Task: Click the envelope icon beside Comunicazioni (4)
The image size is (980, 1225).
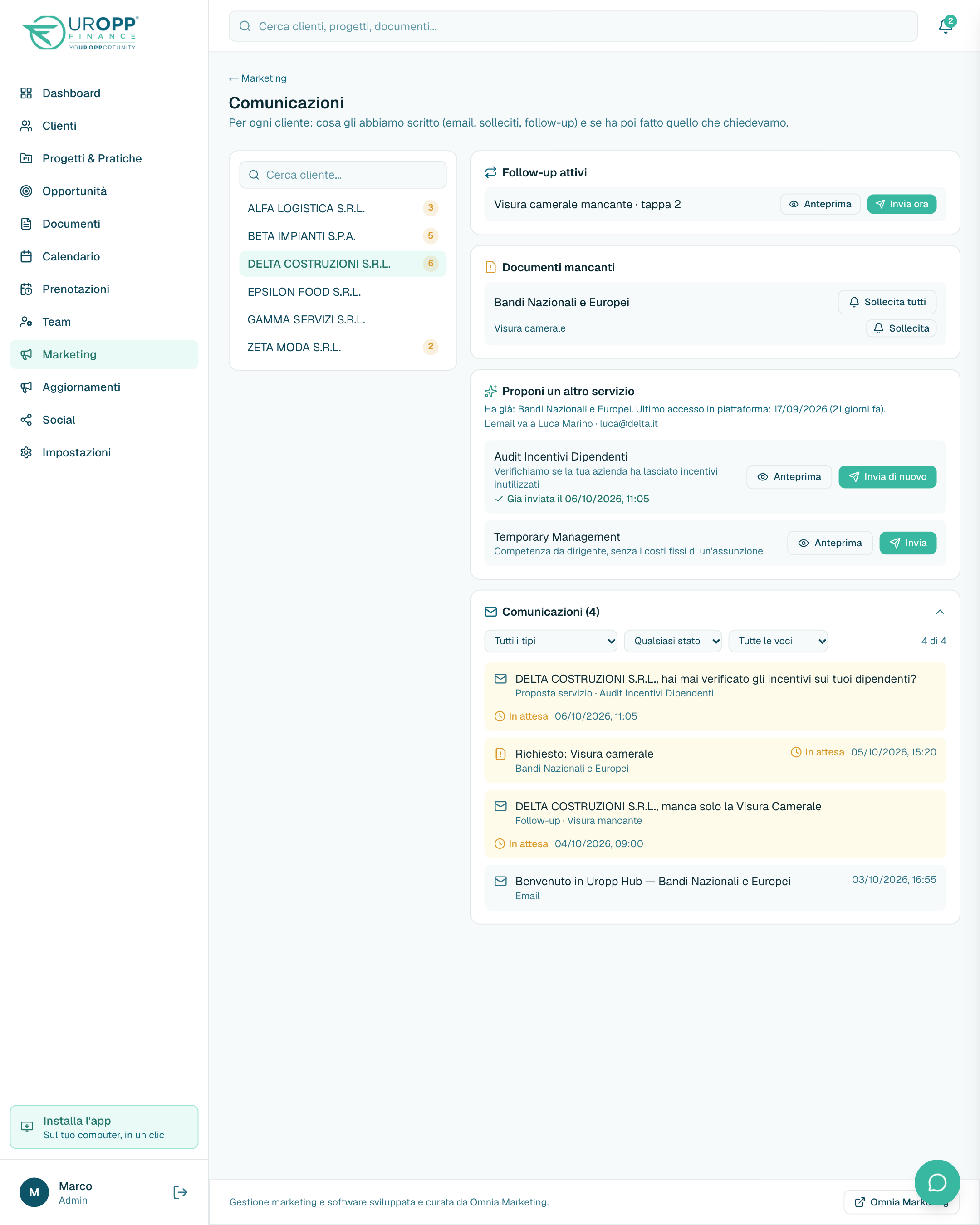Action: tap(490, 612)
